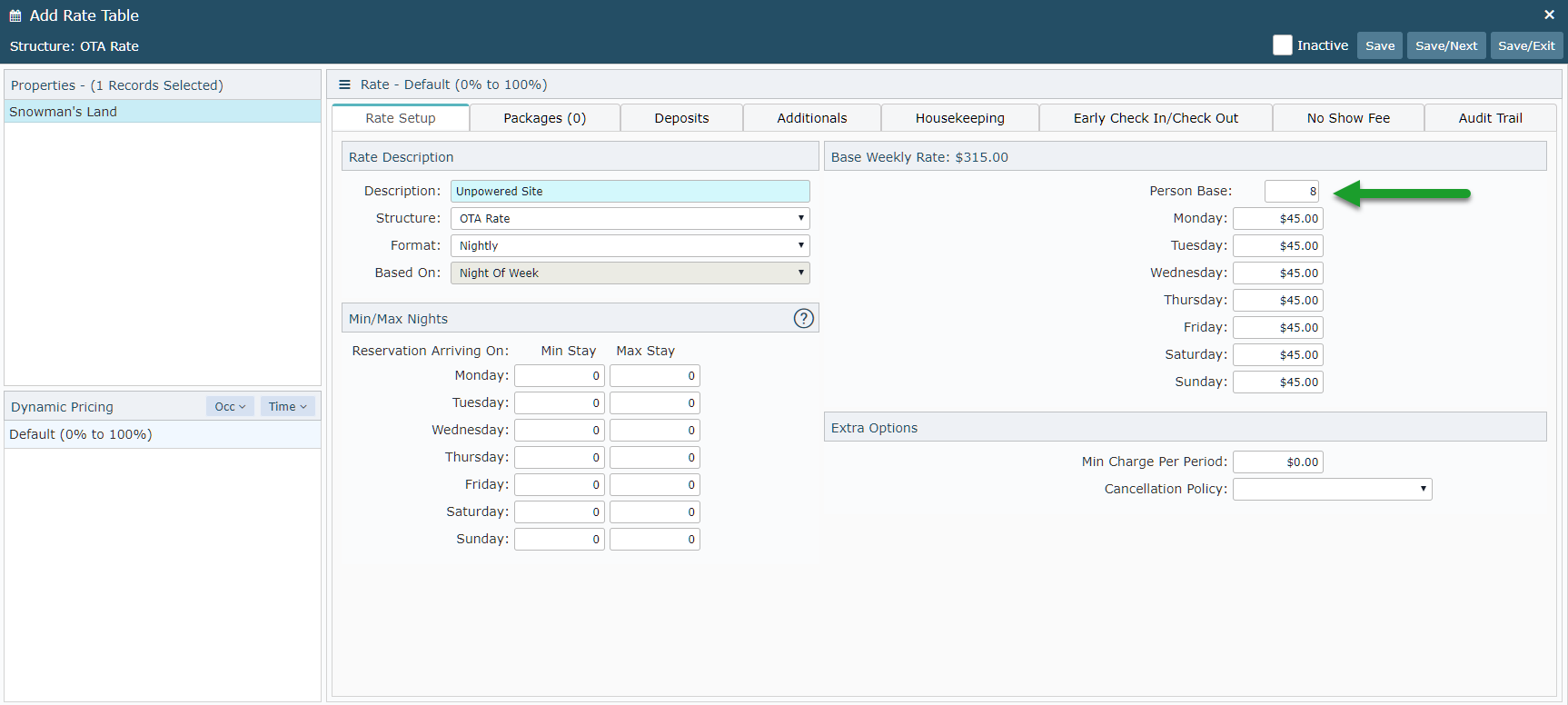The height and width of the screenshot is (705, 1568).
Task: Click the Thursday rate field showing $45.00
Action: [x=1278, y=300]
